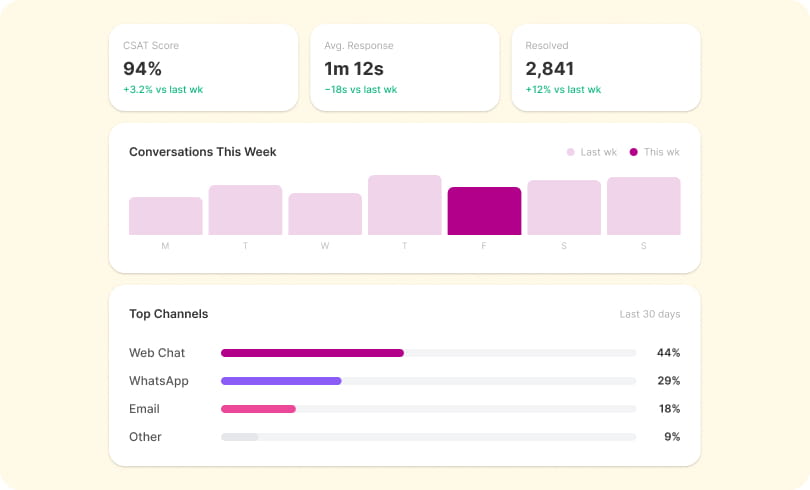The height and width of the screenshot is (490, 810).
Task: Click the Avg. Response label
Action: click(359, 45)
